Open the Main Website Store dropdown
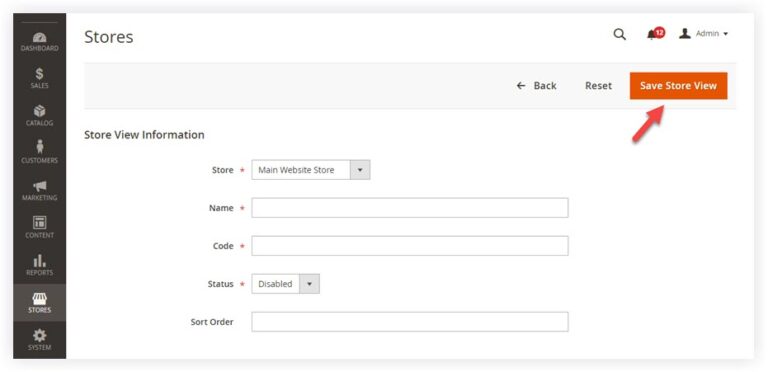This screenshot has width=768, height=372. click(x=311, y=170)
